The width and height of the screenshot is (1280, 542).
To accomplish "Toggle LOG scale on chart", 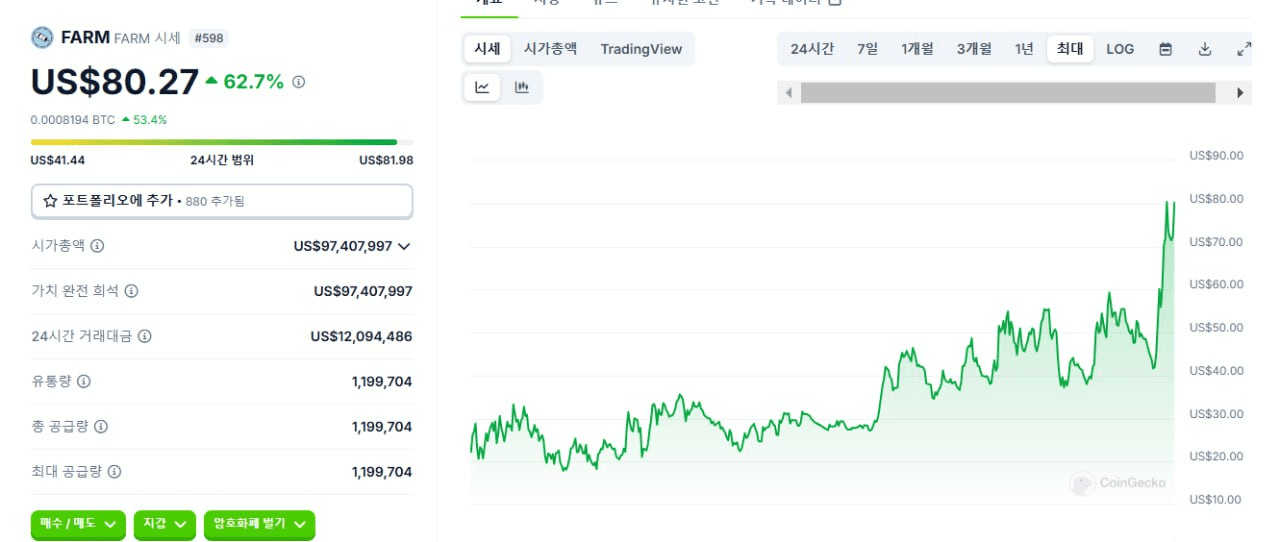I will point(1120,49).
